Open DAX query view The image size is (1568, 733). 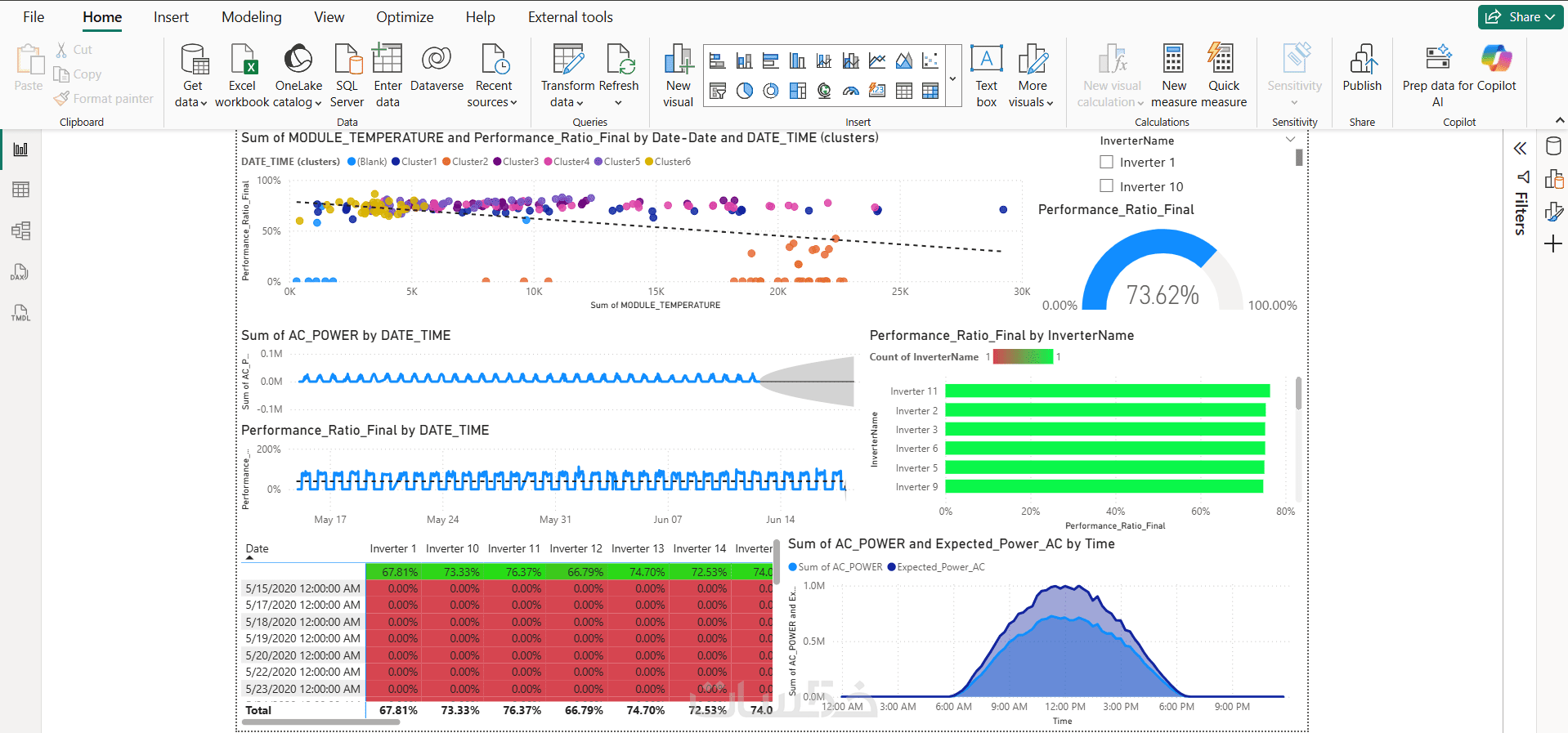[x=21, y=272]
